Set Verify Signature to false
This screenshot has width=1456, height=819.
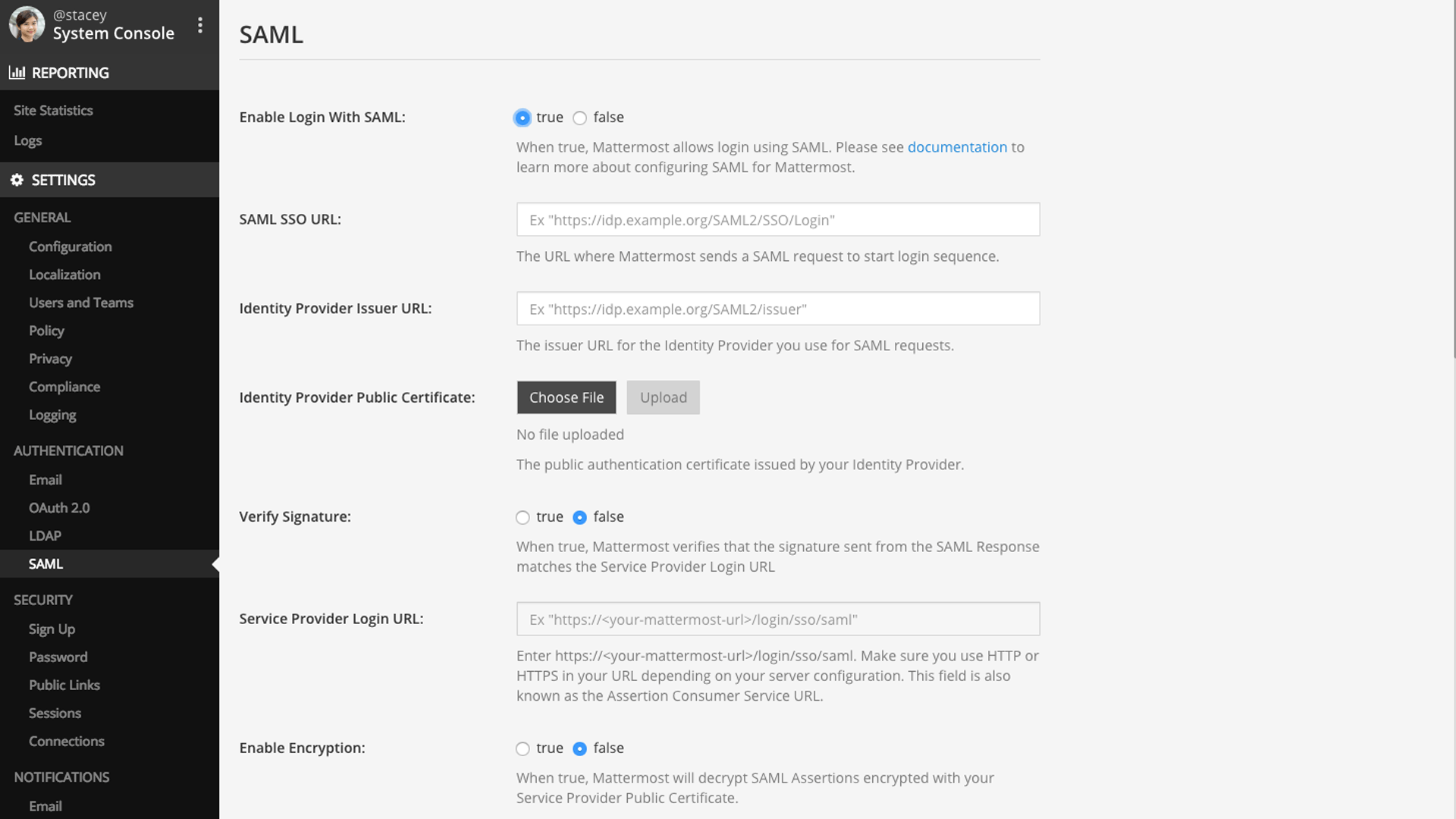(580, 517)
